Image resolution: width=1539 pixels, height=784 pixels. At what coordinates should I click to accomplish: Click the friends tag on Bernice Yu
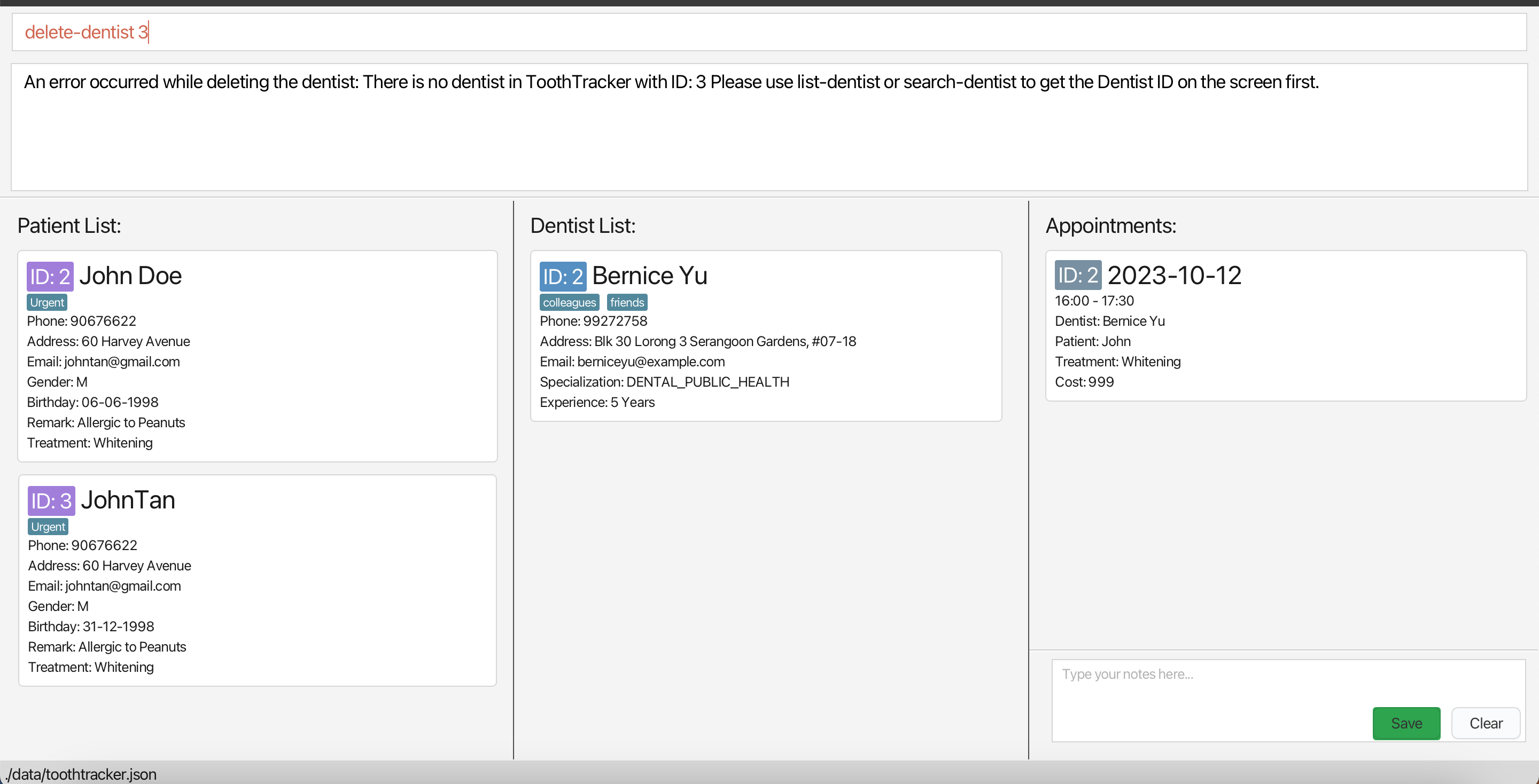click(627, 303)
